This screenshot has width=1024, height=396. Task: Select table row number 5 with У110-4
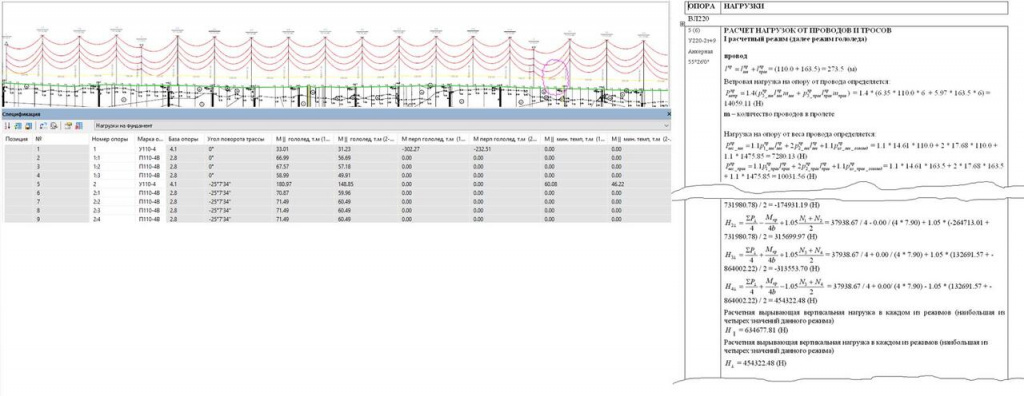[337, 185]
